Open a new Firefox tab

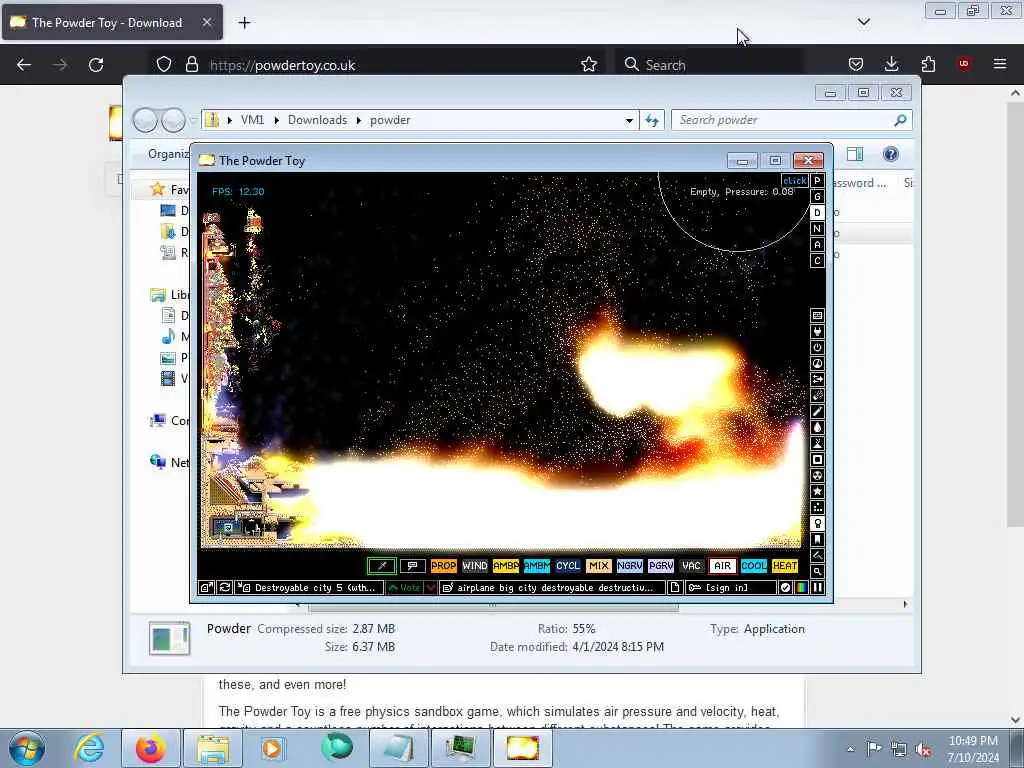click(x=244, y=23)
